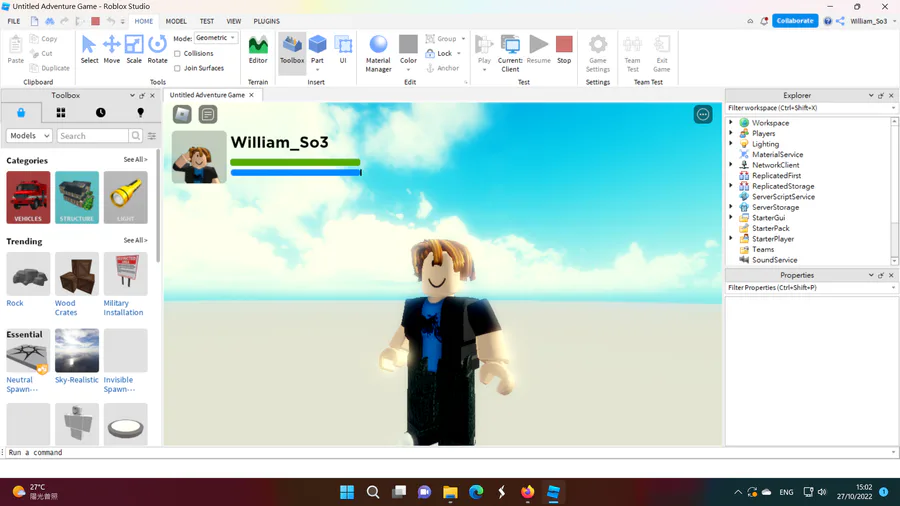Open Toolbox search filter options
This screenshot has height=506, width=900.
pos(152,136)
